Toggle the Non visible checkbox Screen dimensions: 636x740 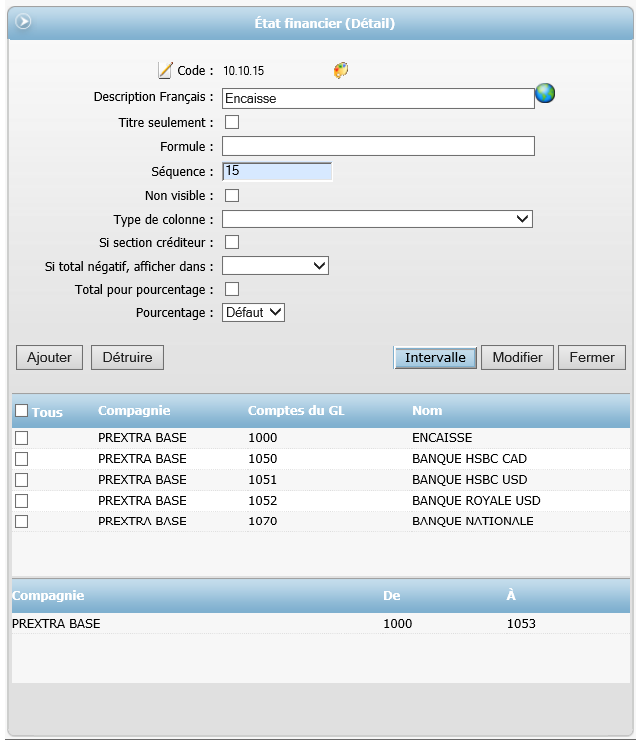click(x=232, y=196)
